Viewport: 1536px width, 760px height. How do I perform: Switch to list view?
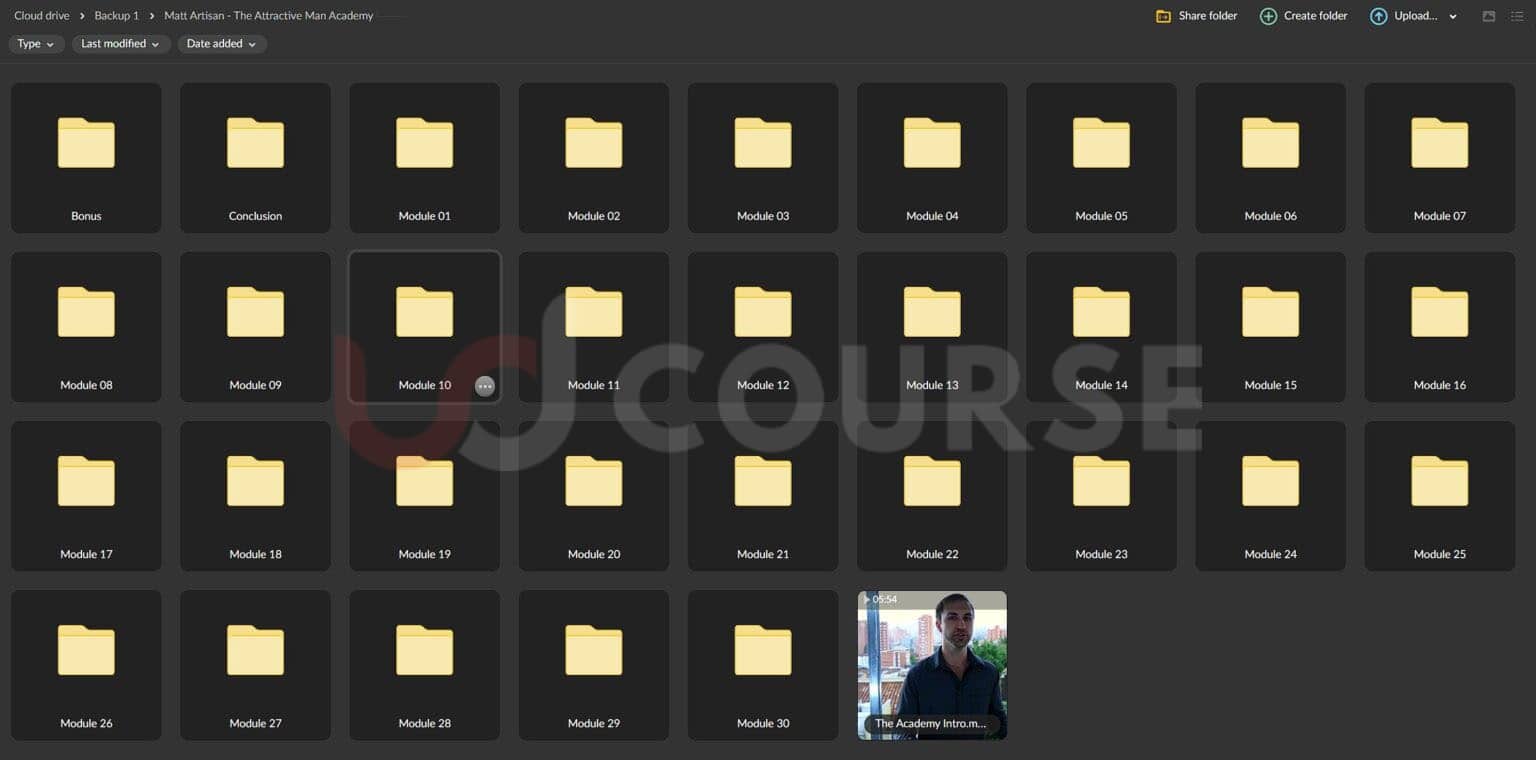[1517, 16]
